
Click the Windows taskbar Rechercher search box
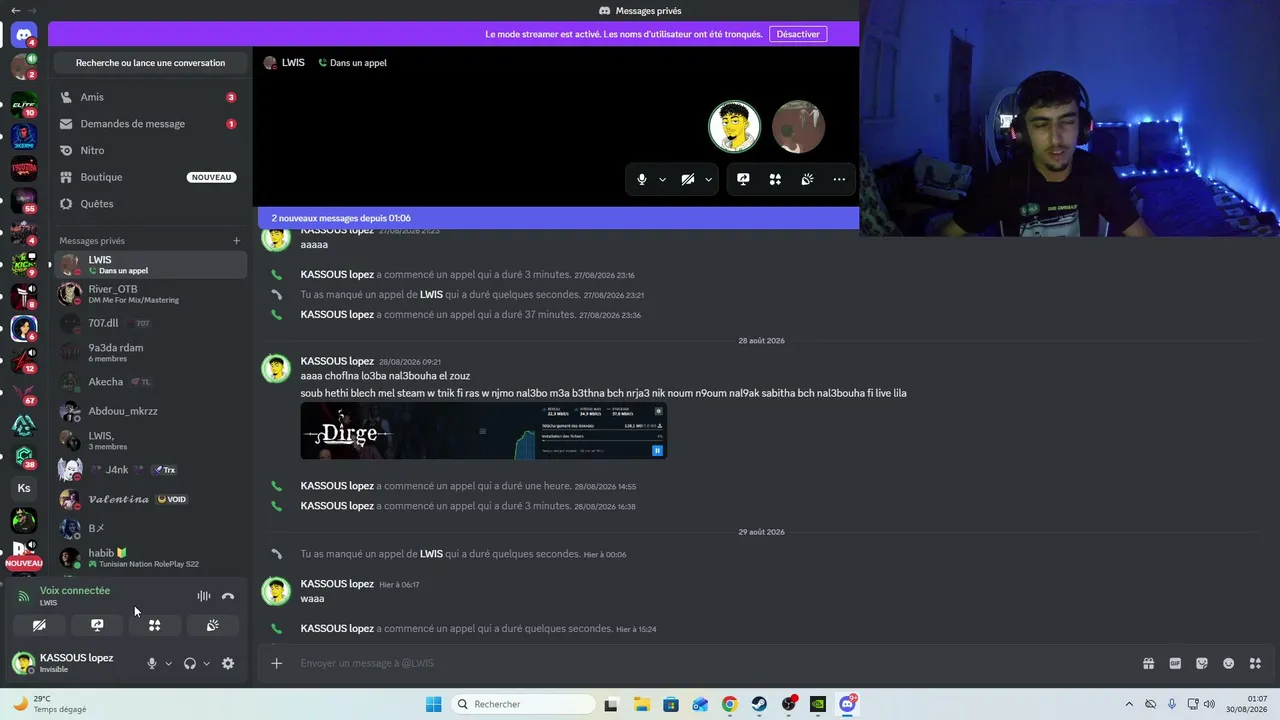(524, 704)
